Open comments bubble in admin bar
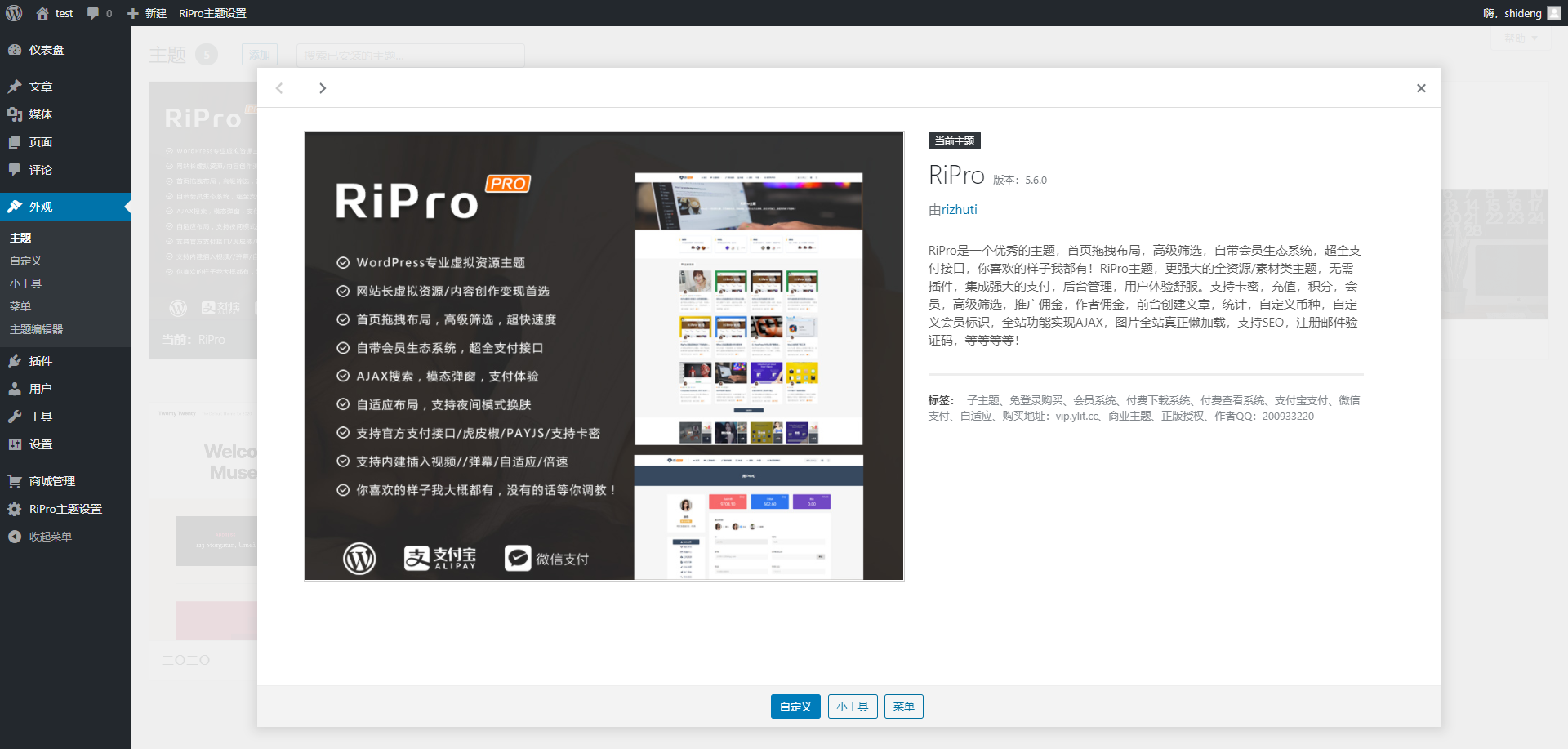The height and width of the screenshot is (749, 1568). pos(100,13)
